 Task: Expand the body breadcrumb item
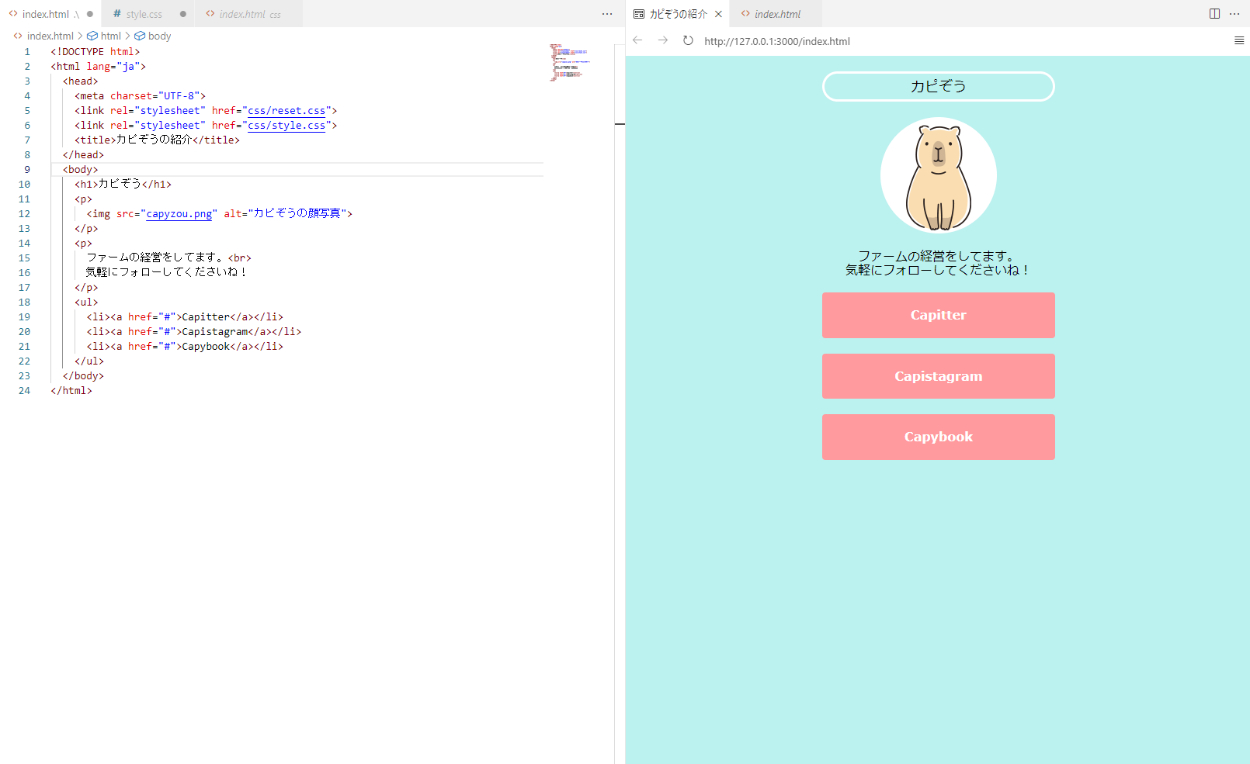tap(159, 36)
